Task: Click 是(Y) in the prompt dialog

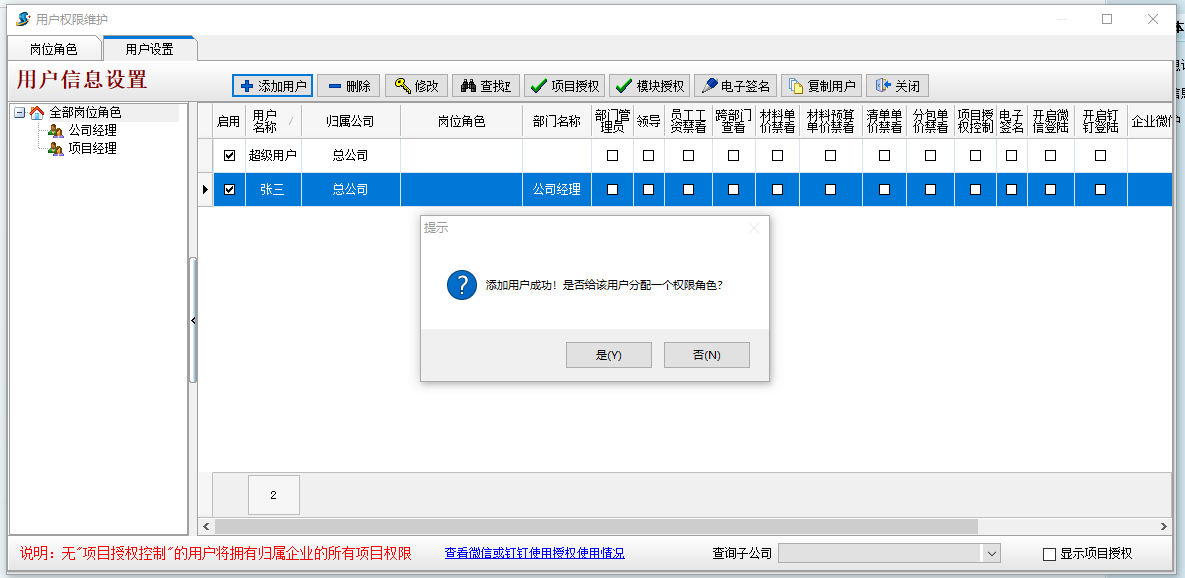Action: [x=608, y=355]
